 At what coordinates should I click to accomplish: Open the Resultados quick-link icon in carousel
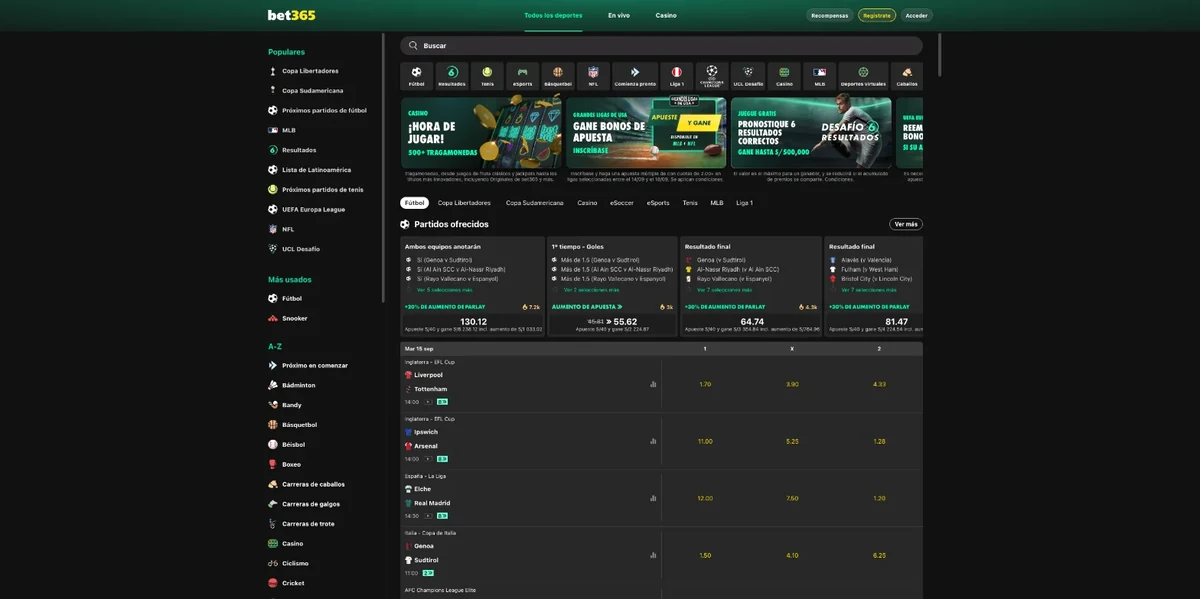(x=452, y=76)
